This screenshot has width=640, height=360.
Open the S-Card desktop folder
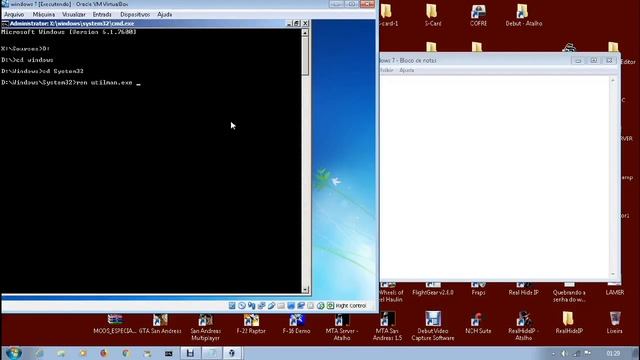tap(433, 15)
